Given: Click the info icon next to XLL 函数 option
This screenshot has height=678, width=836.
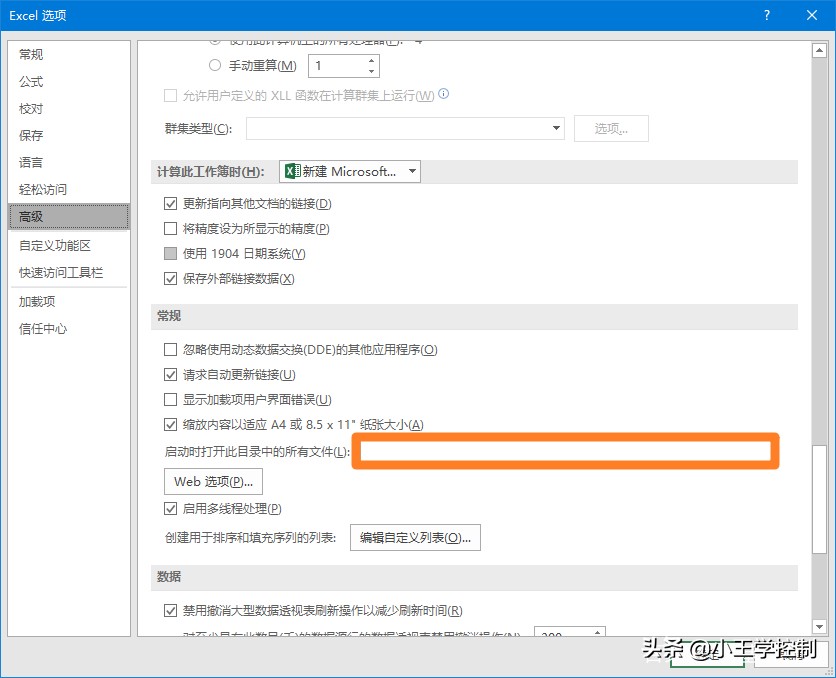Looking at the screenshot, I should point(442,95).
